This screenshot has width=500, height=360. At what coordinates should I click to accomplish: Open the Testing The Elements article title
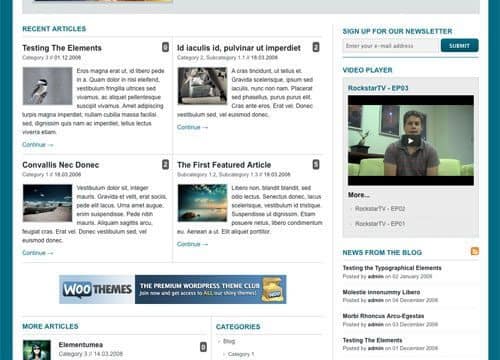click(x=62, y=48)
